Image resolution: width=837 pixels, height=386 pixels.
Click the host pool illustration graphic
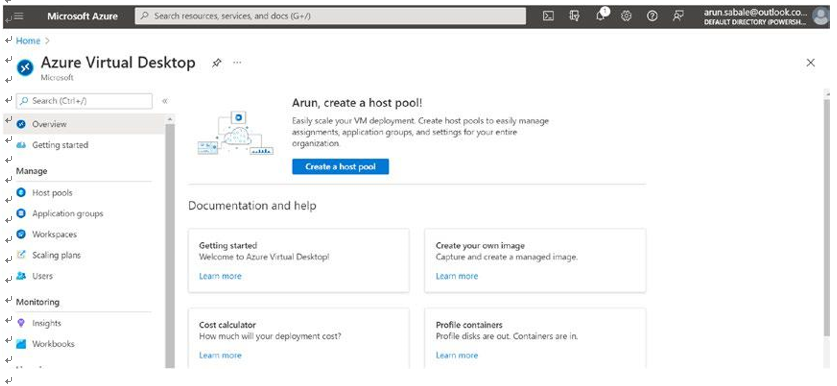pos(235,134)
